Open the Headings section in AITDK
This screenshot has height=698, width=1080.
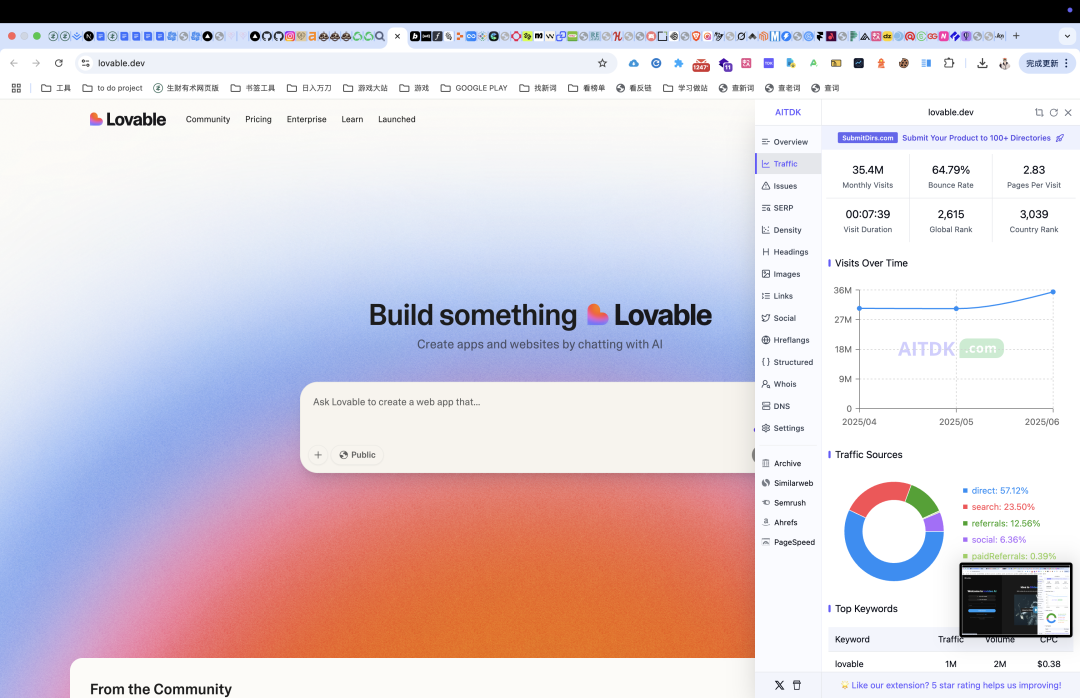point(785,252)
